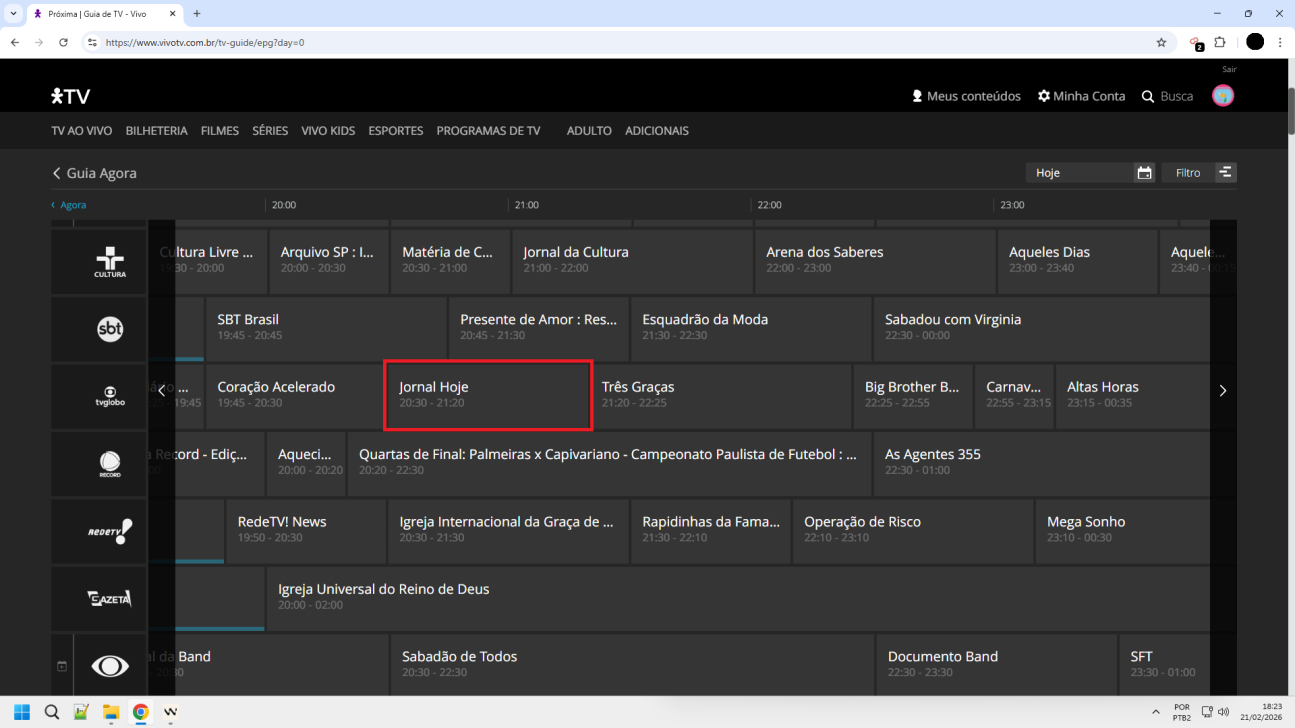This screenshot has height=728, width=1295.
Task: Go back via Guia Agora
Action: click(94, 173)
